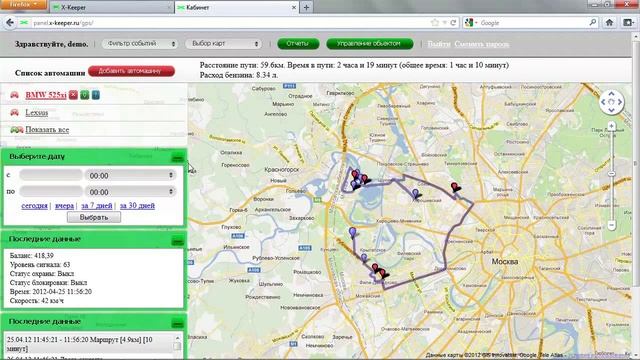Reload the page with the refresh icon
Image resolution: width=640 pixels, height=360 pixels.
click(453, 23)
